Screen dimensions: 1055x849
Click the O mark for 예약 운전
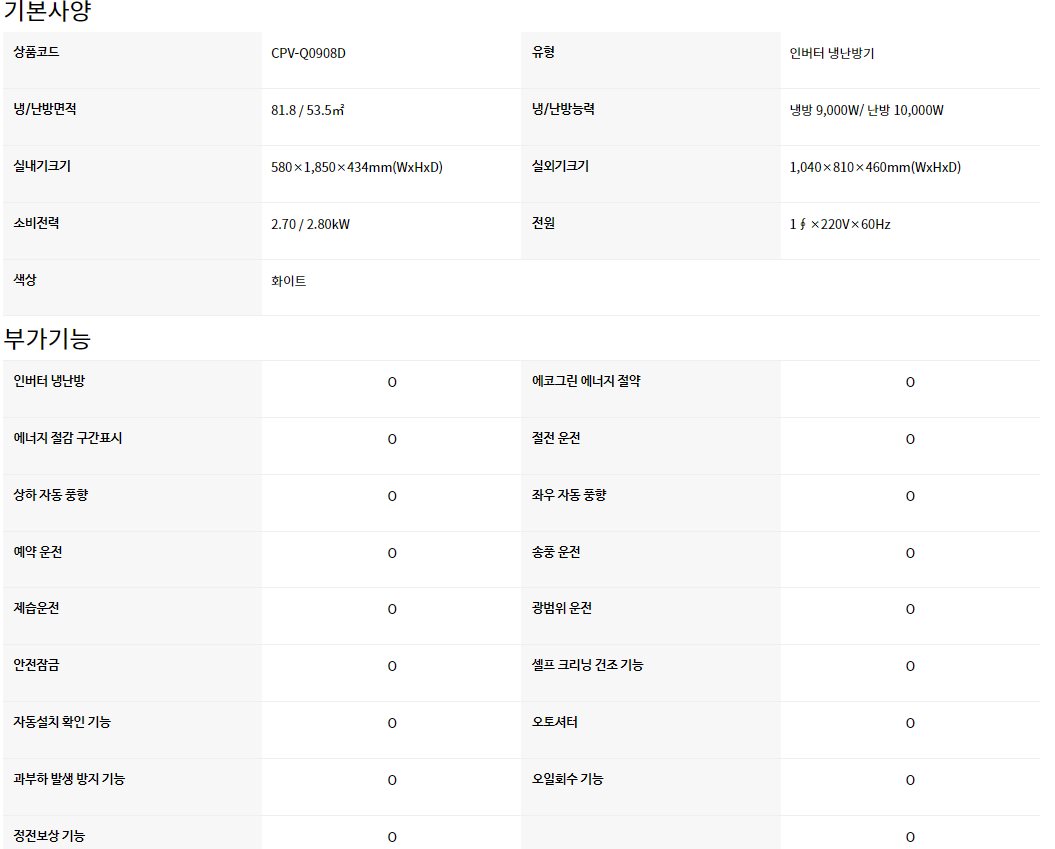click(392, 553)
